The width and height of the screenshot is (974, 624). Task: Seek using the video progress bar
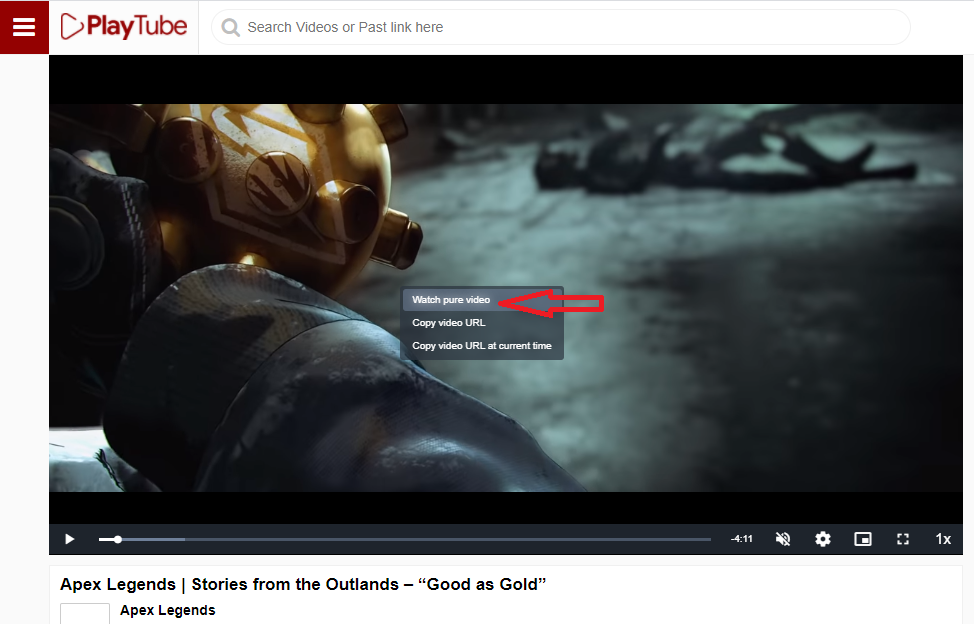coord(404,540)
